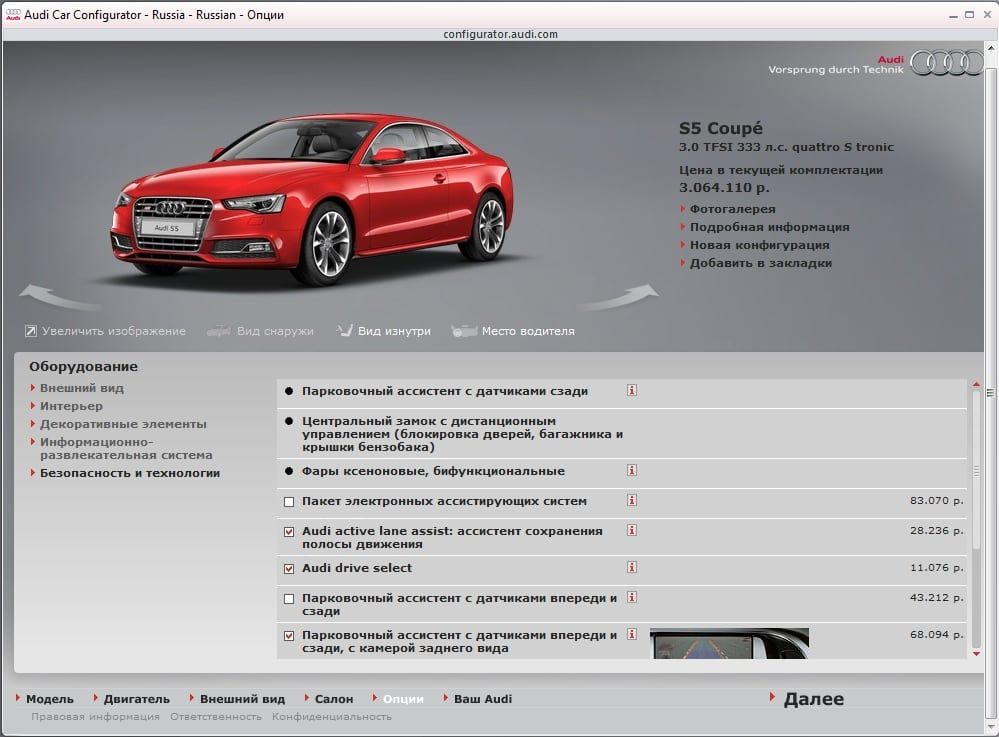Open Информационно-развлекательная система category

[126, 448]
